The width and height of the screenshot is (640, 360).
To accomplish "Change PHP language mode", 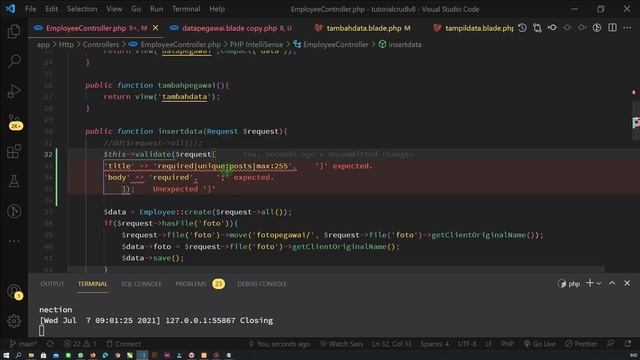I will tap(507, 344).
